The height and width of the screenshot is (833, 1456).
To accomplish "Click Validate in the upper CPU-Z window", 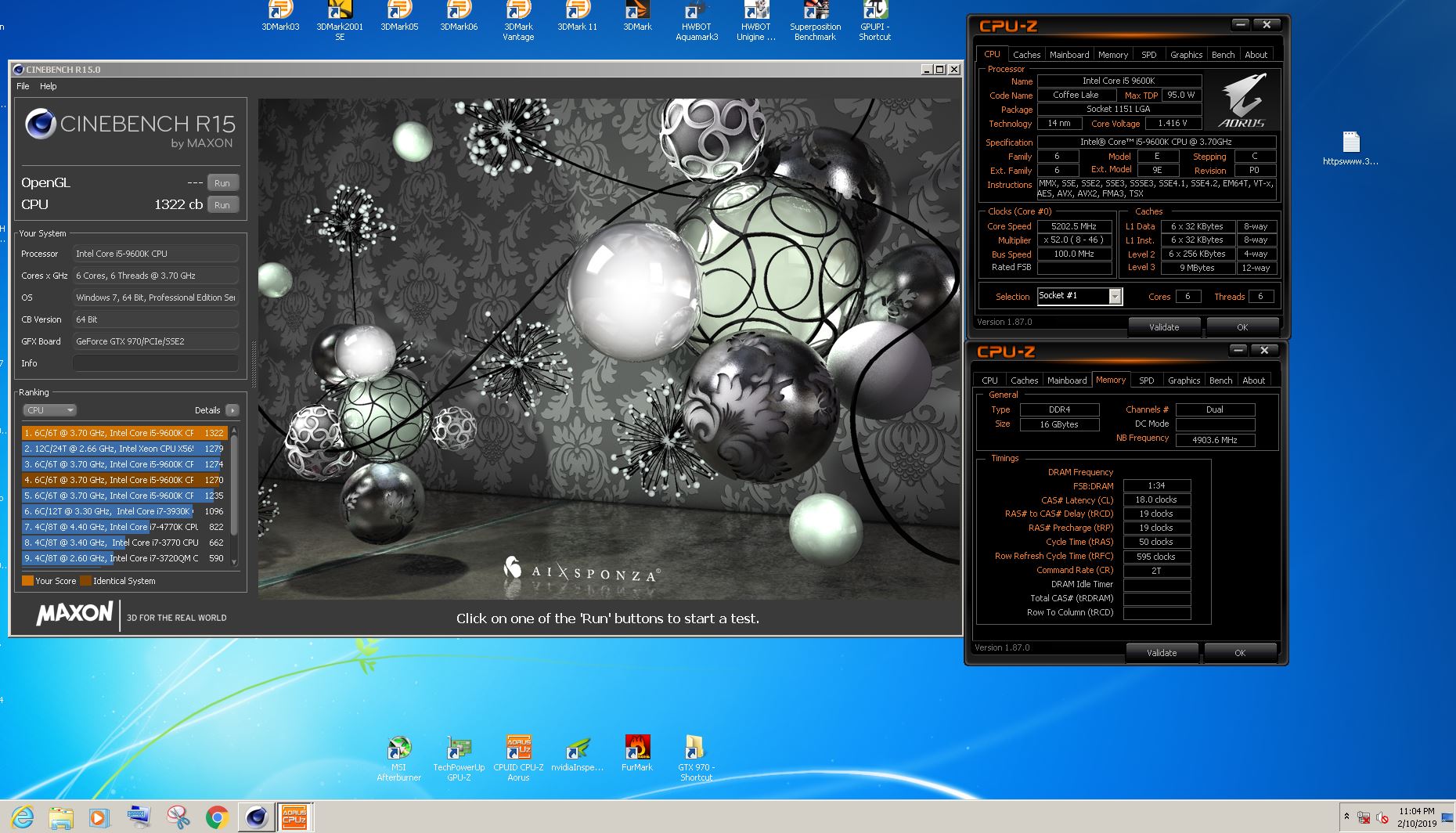I will [1164, 327].
